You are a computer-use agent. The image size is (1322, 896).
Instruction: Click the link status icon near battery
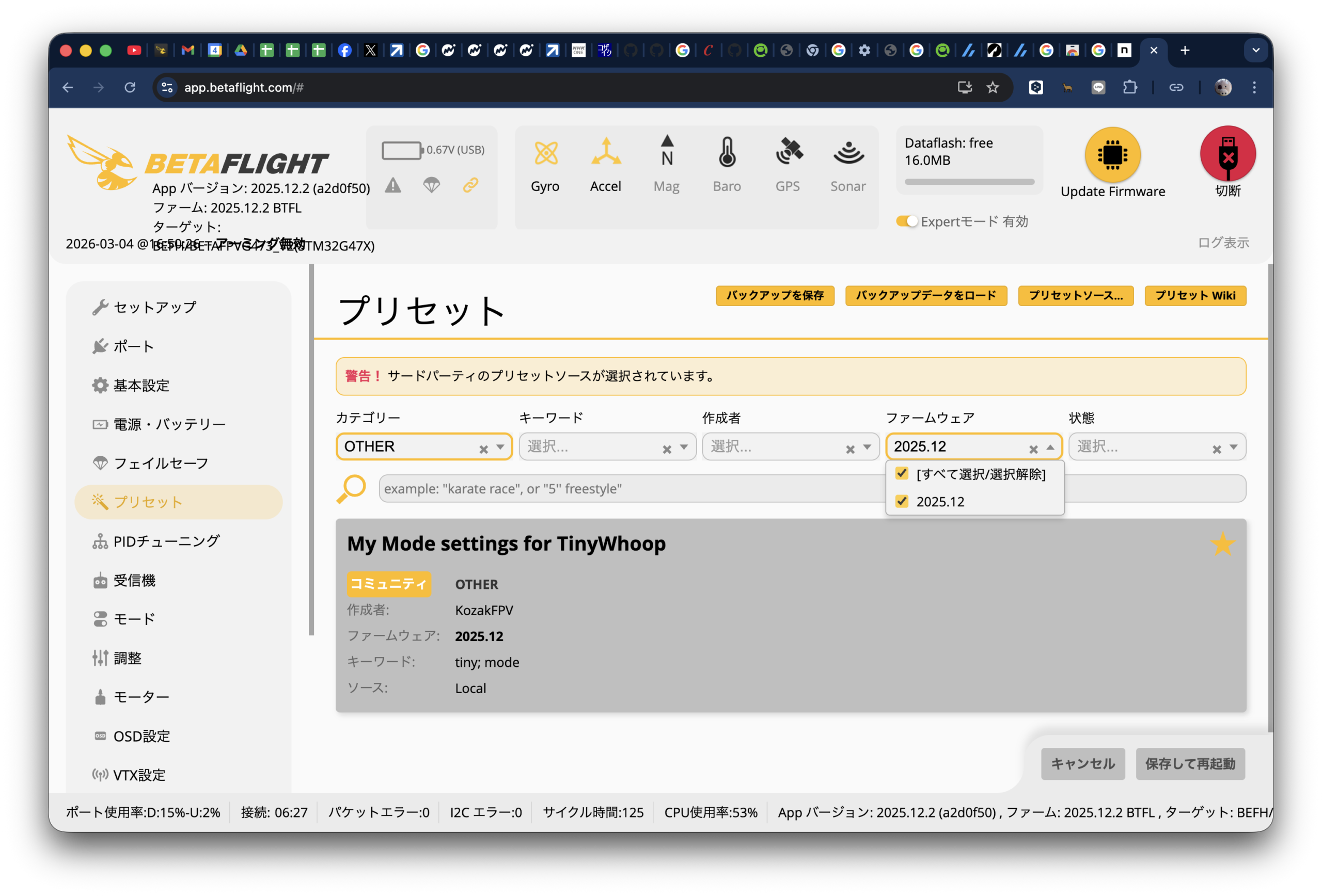[x=470, y=185]
